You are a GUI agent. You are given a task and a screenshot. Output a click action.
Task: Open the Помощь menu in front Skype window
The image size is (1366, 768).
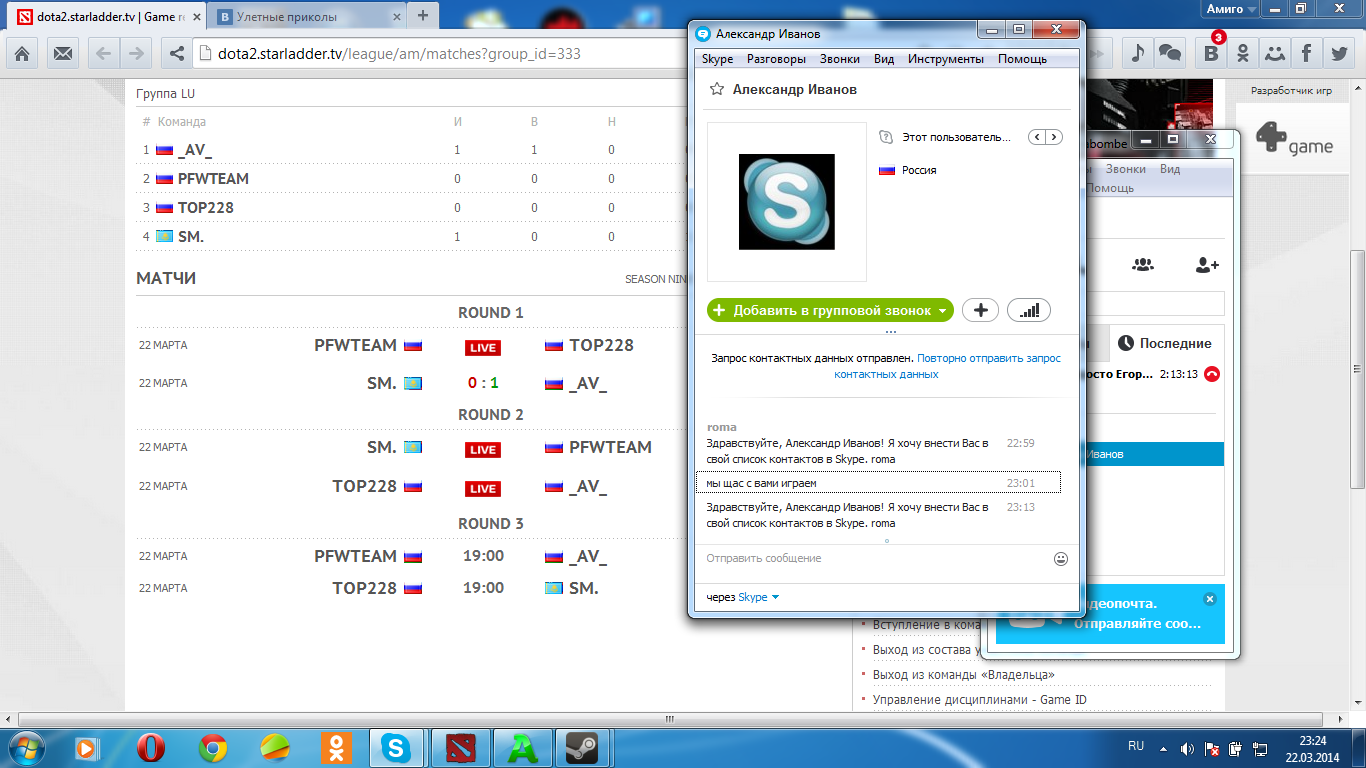[1022, 59]
